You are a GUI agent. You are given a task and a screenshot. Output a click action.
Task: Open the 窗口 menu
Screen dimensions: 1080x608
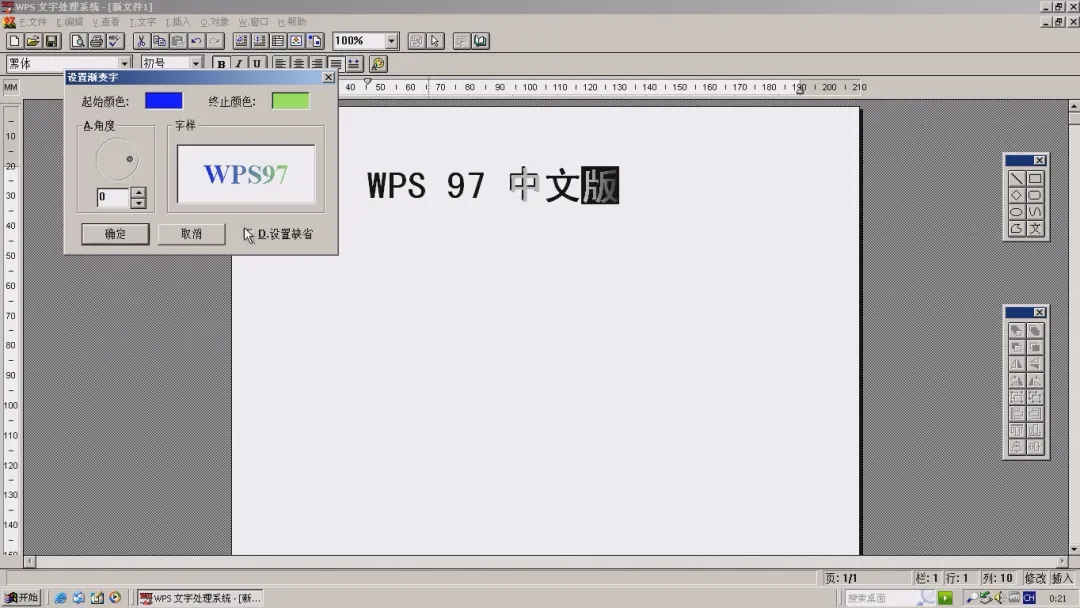(253, 22)
